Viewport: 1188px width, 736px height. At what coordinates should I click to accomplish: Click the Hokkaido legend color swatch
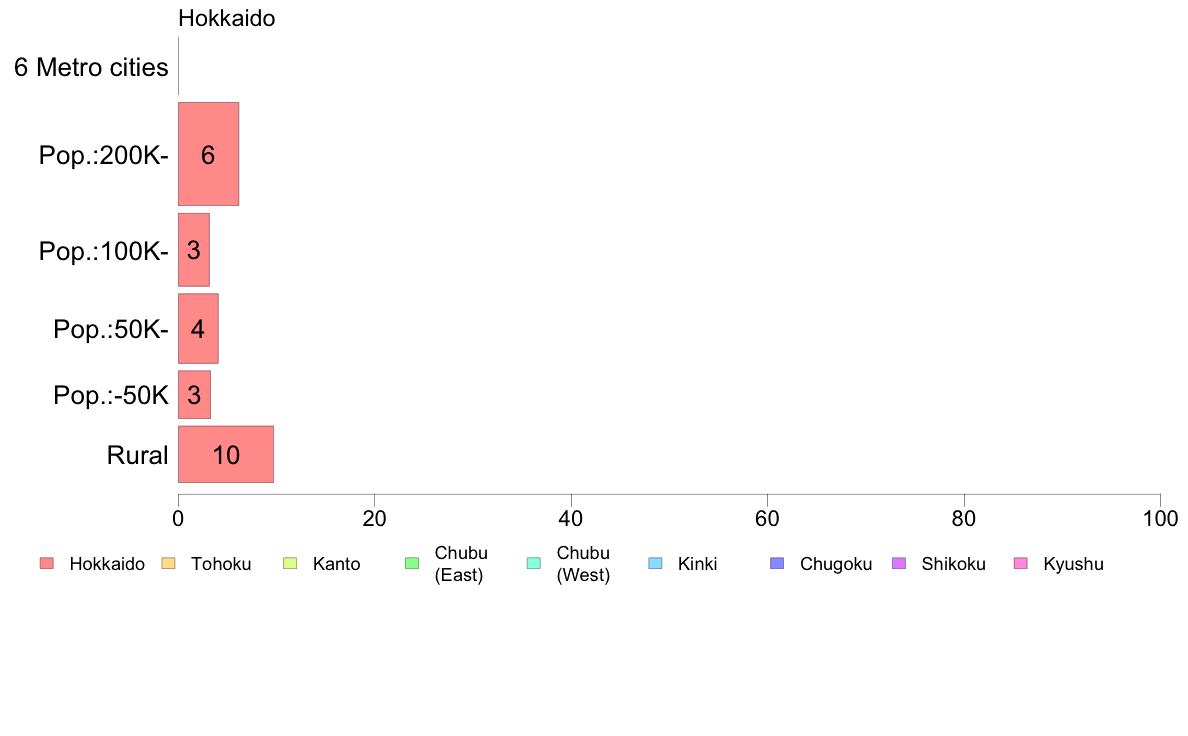click(x=47, y=563)
